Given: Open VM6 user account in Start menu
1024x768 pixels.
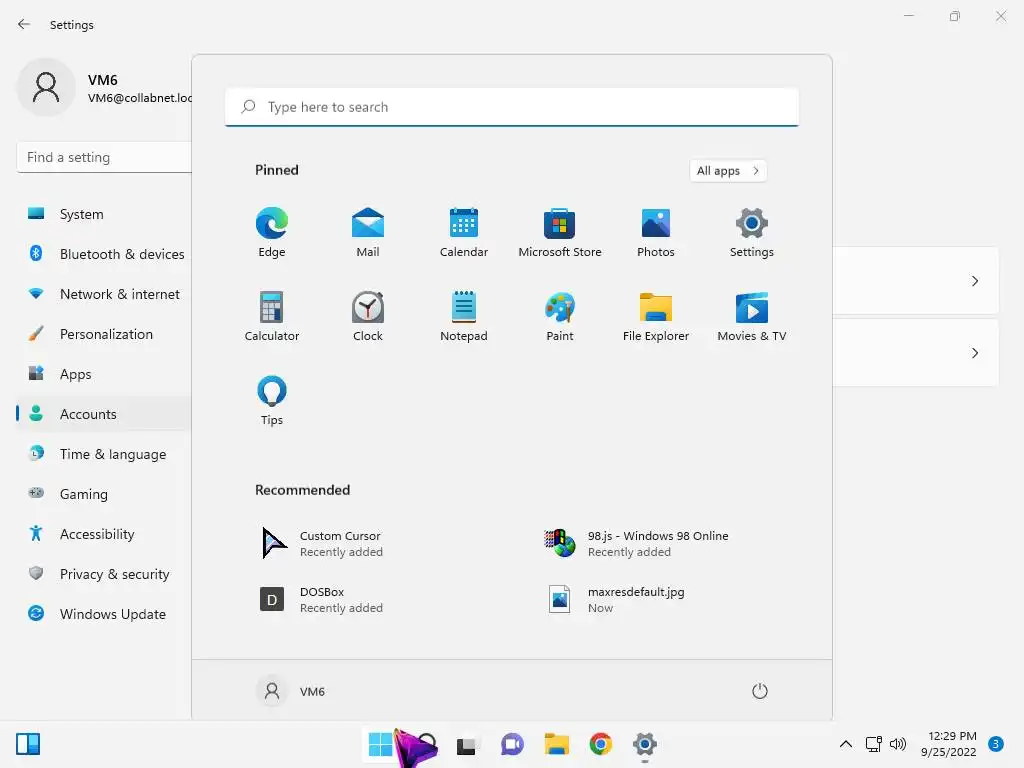Looking at the screenshot, I should point(291,691).
